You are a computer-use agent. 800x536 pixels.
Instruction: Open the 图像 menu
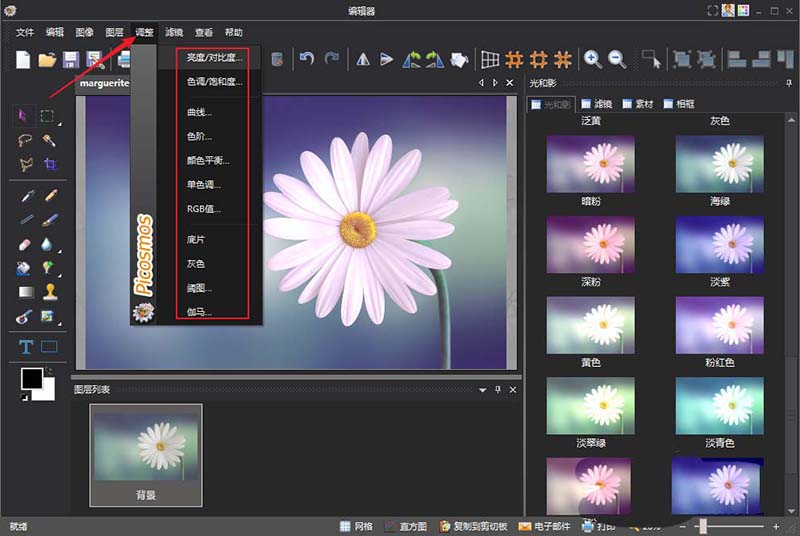(84, 32)
